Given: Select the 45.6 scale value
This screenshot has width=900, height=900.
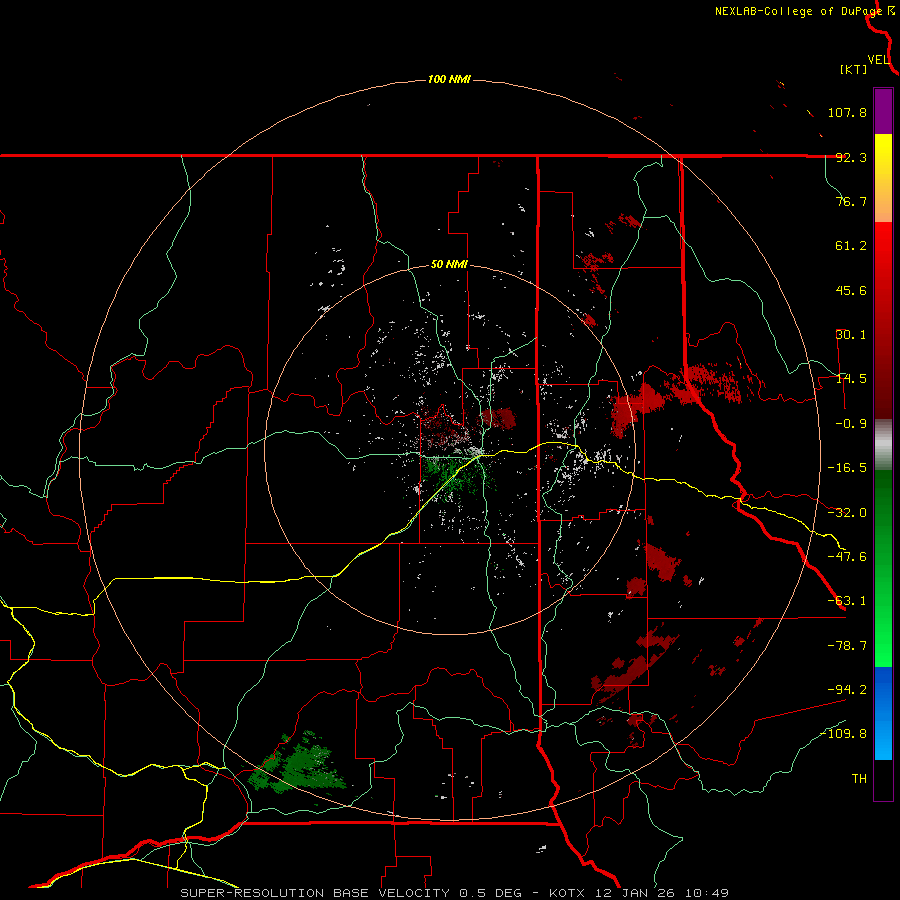Looking at the screenshot, I should coord(851,290).
